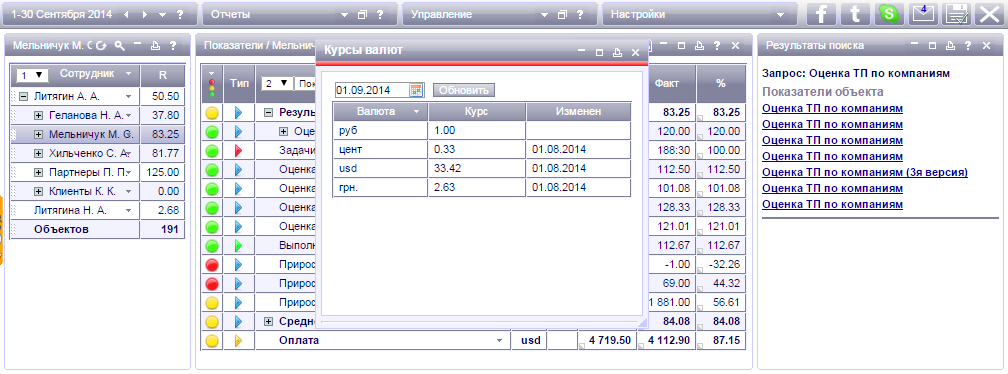Expand the Геланова Н. А. tree node
The height and width of the screenshot is (374, 1008).
38,115
